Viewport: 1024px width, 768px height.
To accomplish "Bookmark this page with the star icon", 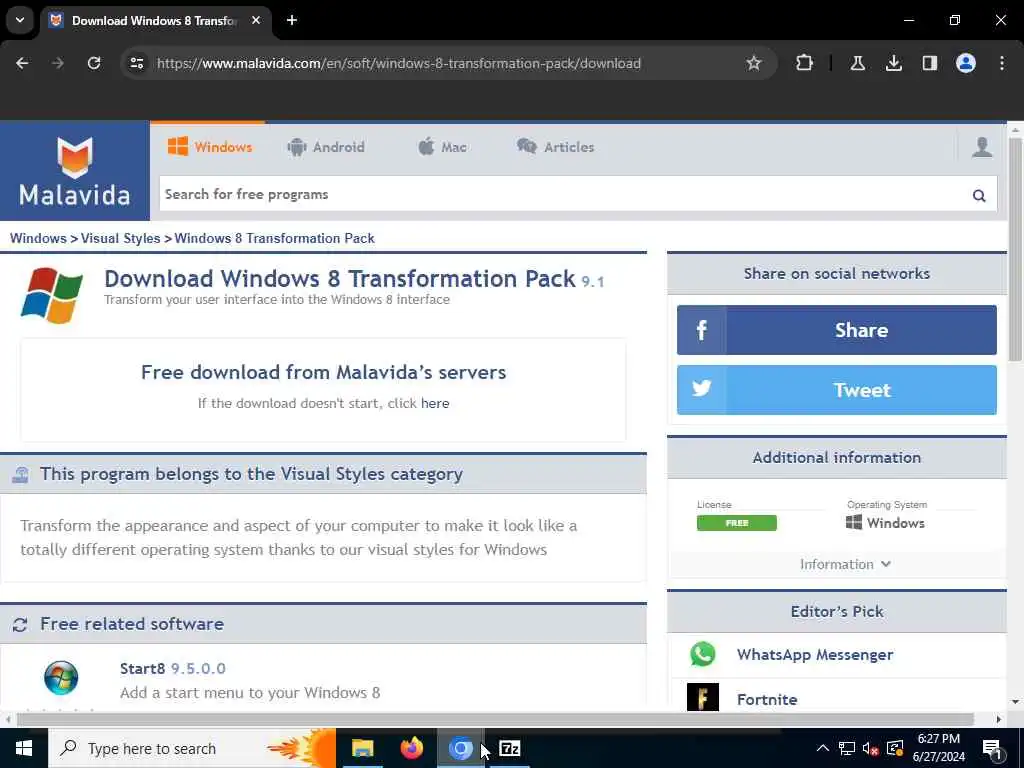I will click(x=754, y=63).
